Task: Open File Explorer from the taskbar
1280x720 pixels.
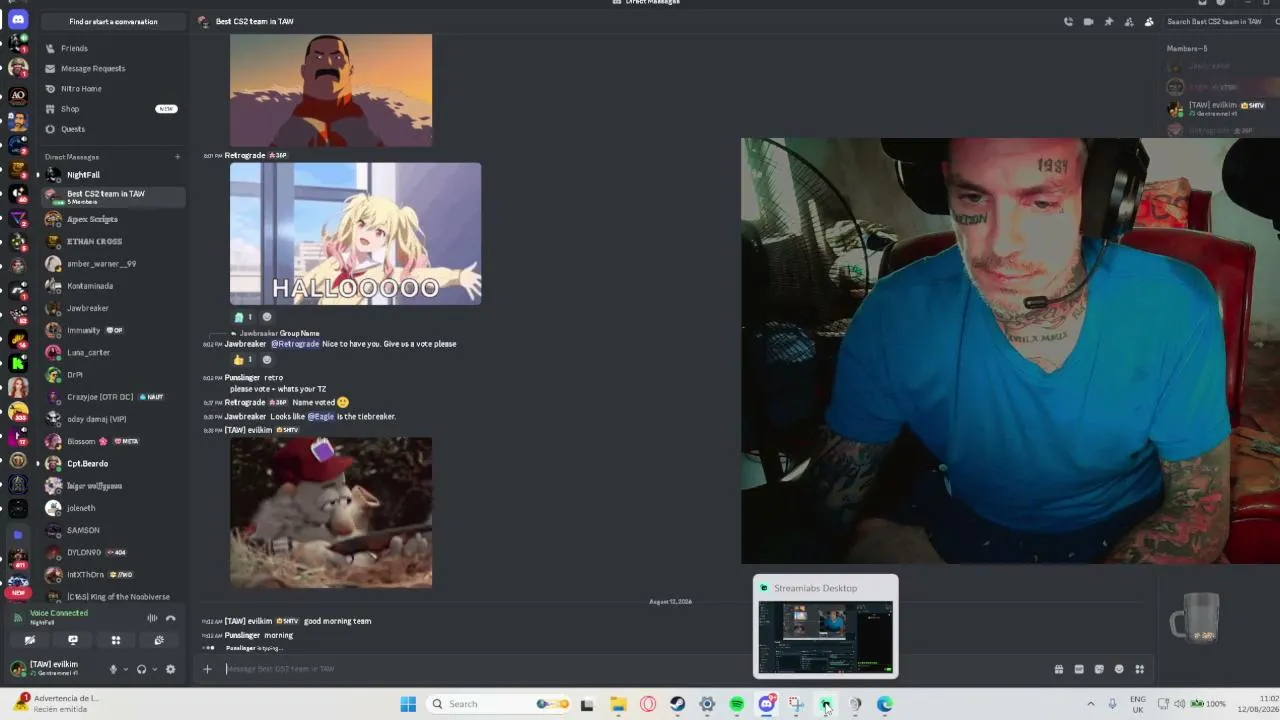Action: point(618,704)
